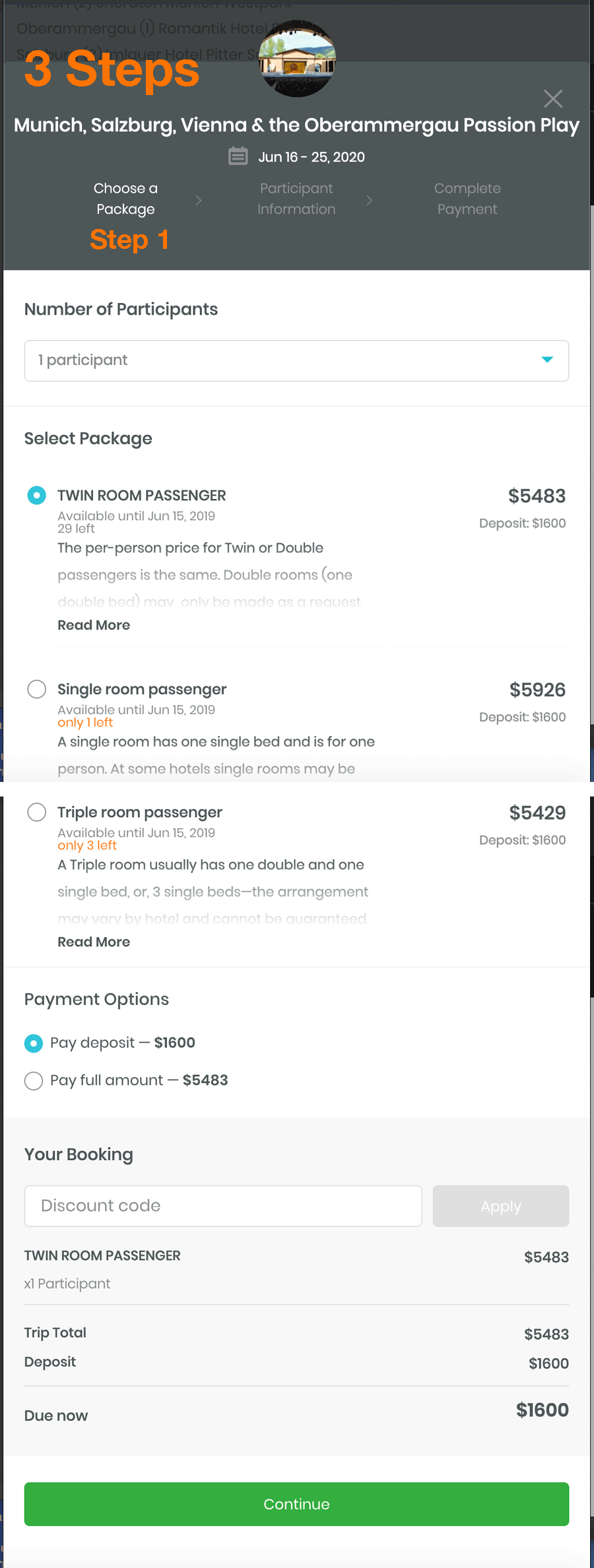
Task: Apply the discount code button
Action: coord(501,1206)
